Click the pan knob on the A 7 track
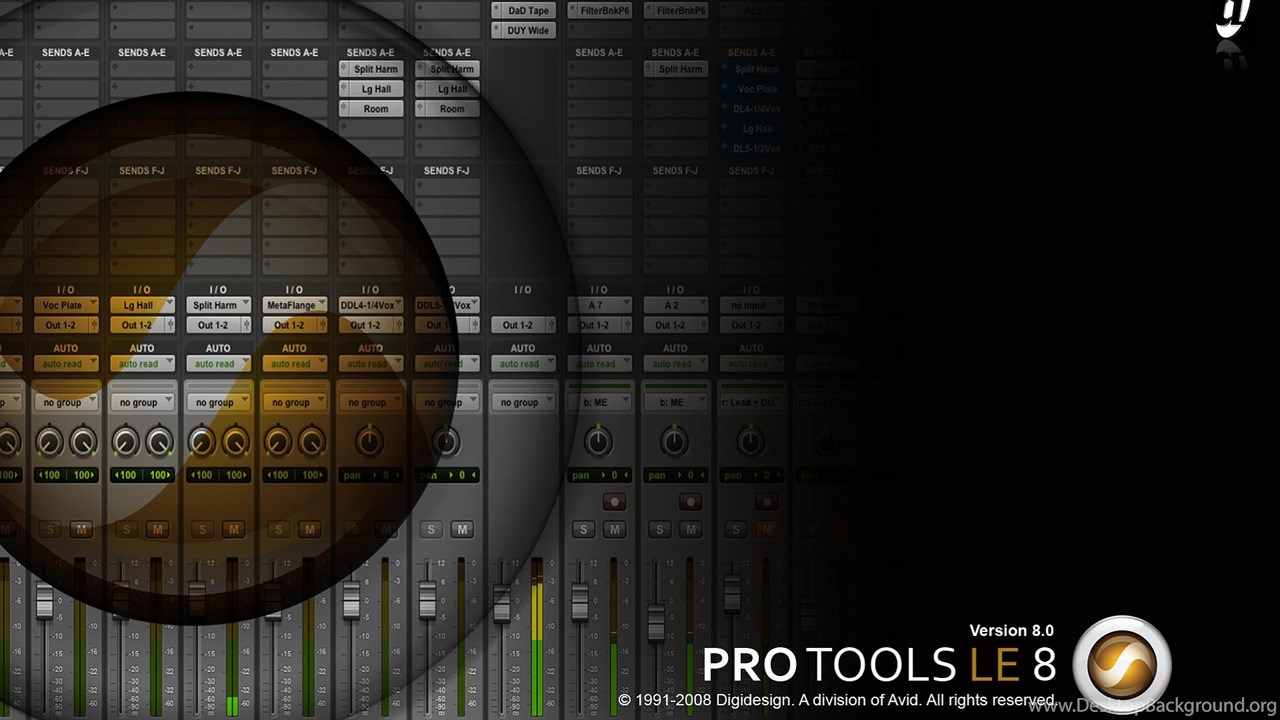The image size is (1280, 720). point(598,440)
